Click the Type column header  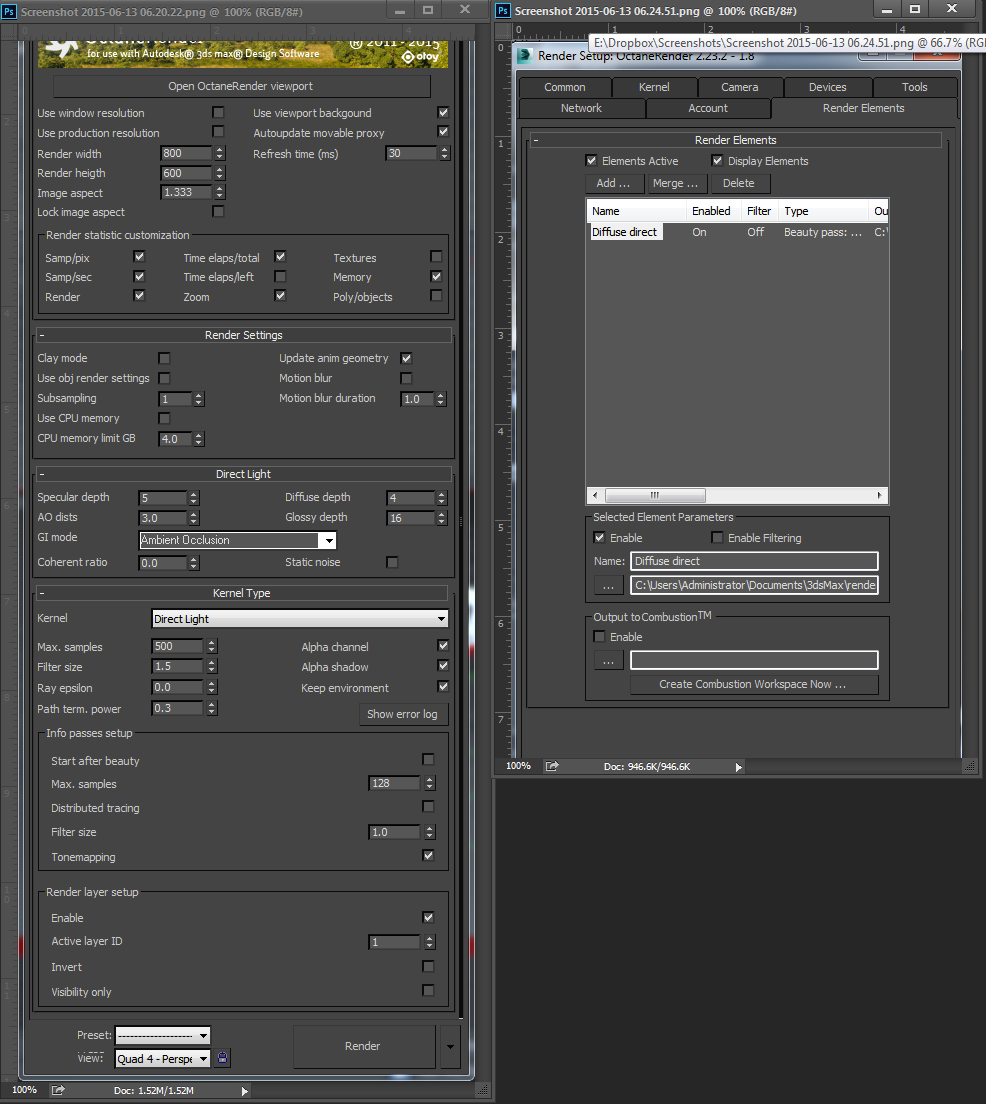point(824,211)
